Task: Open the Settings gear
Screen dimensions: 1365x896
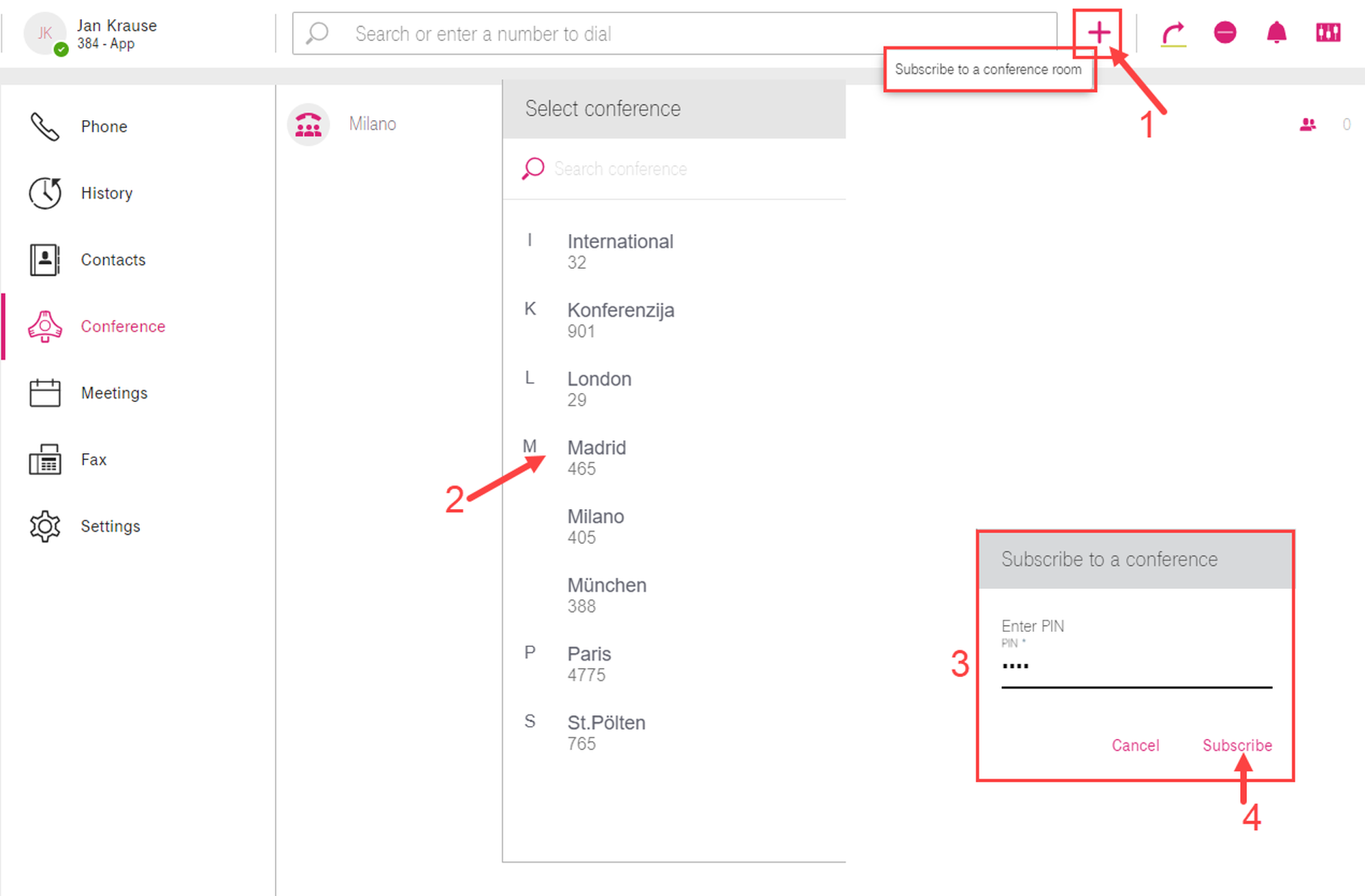Action: click(110, 526)
